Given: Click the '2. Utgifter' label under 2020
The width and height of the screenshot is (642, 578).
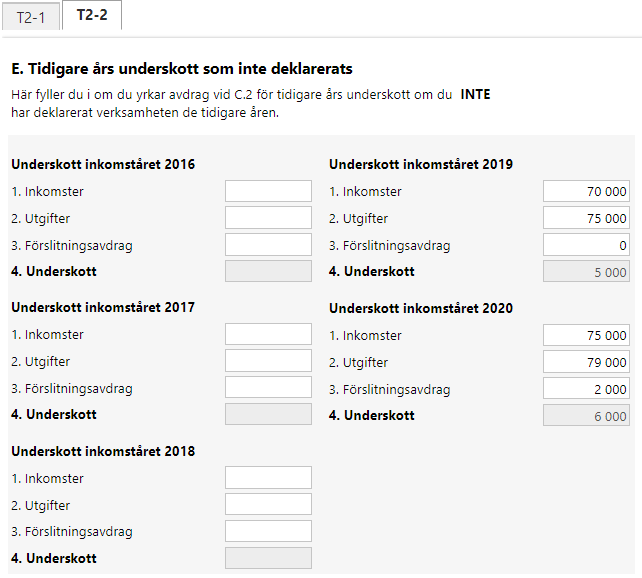Looking at the screenshot, I should tap(358, 362).
